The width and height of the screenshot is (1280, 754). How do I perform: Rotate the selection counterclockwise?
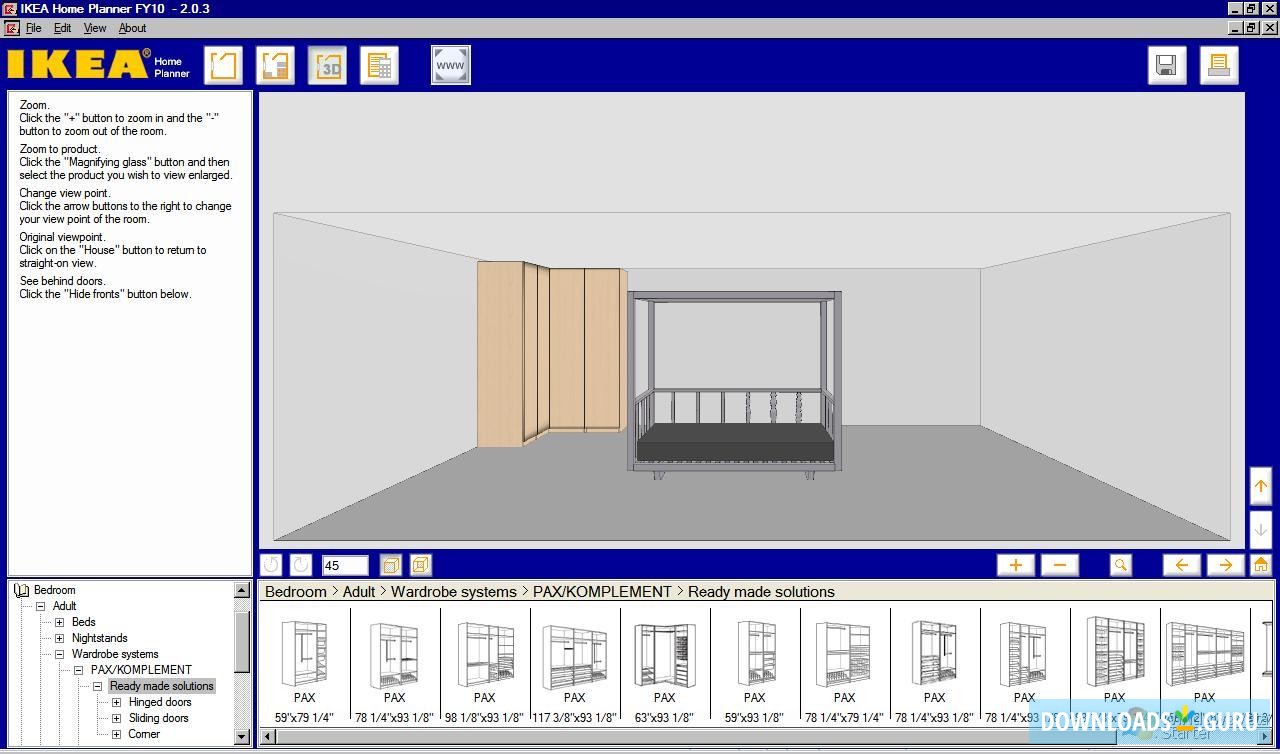(270, 565)
